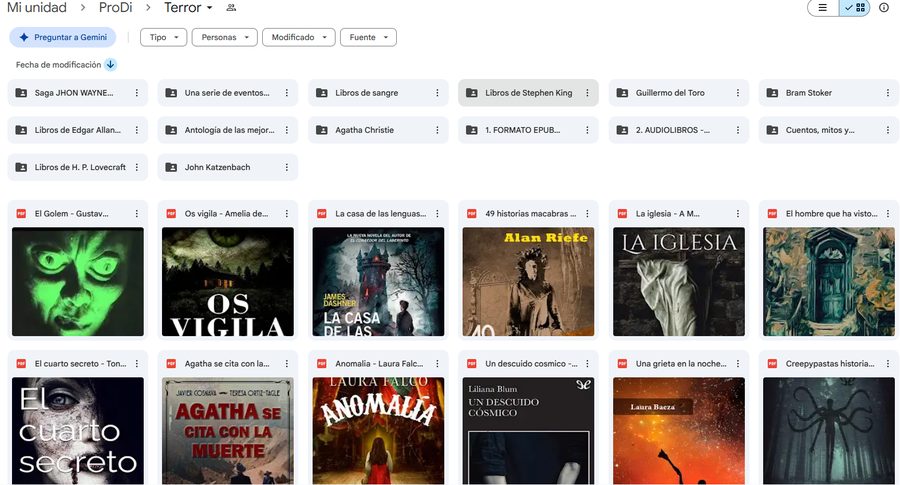Open more options for 2. AUDIOLIBROS folder
Screen dimensions: 900x485
click(x=738, y=130)
